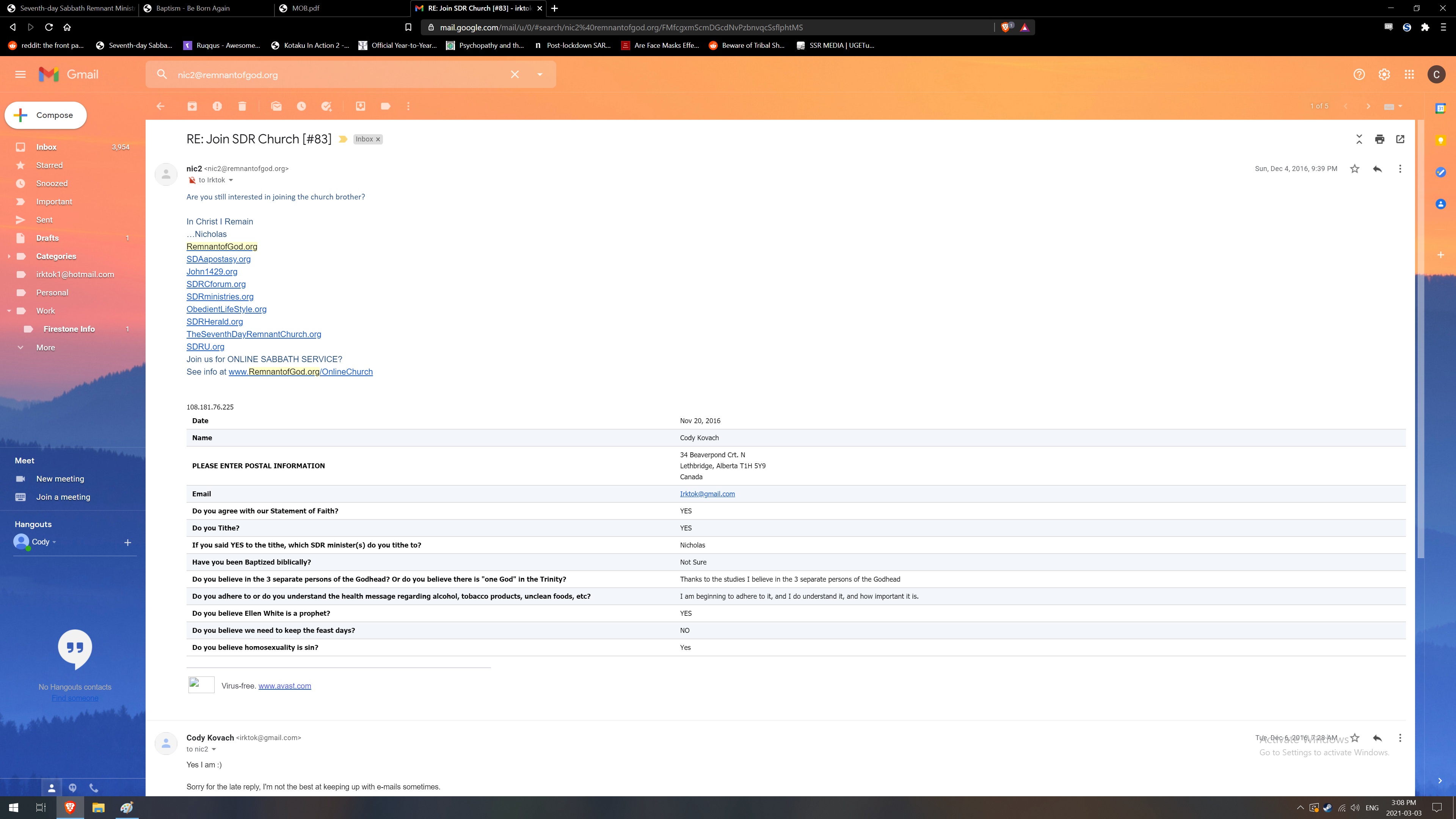The width and height of the screenshot is (1456, 819).
Task: Open Google Keep side panel
Action: coord(1441,140)
